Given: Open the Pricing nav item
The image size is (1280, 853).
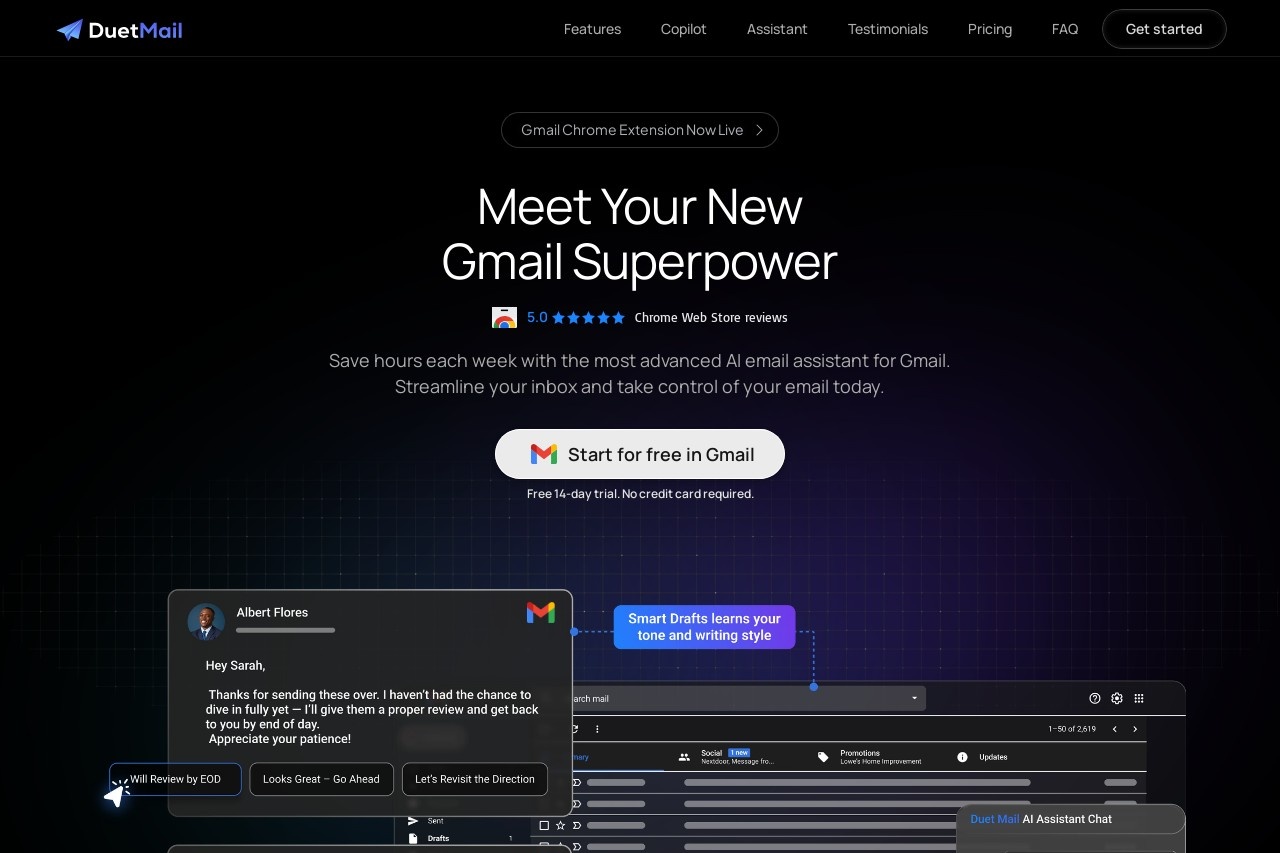Looking at the screenshot, I should point(990,29).
